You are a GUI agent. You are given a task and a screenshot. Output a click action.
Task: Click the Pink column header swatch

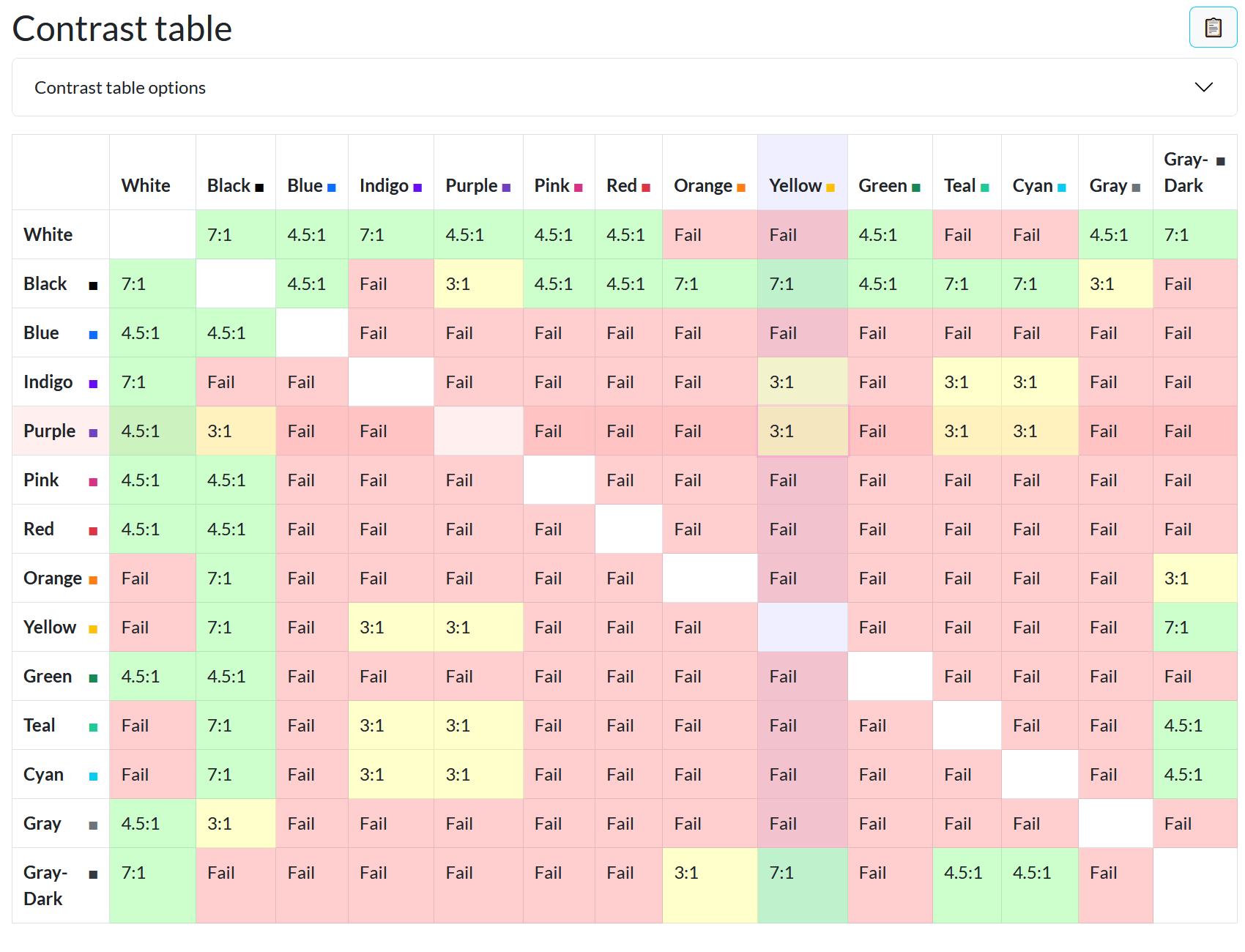579,187
